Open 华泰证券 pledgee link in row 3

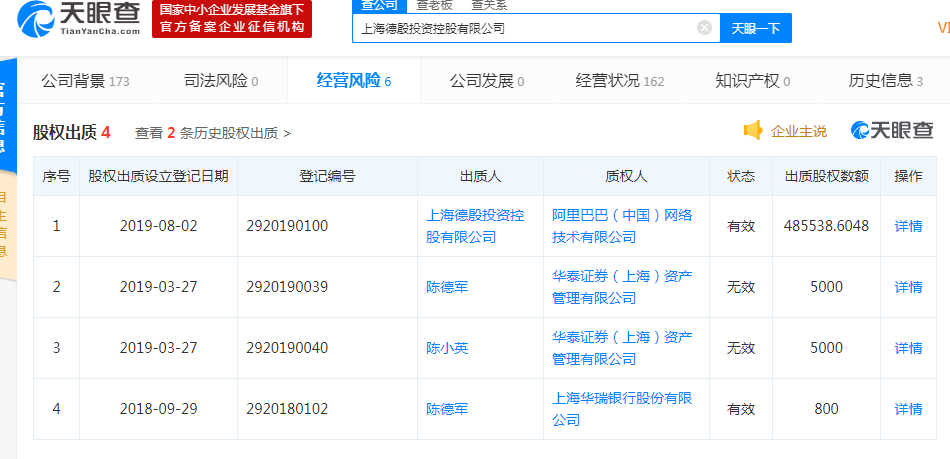coord(622,348)
